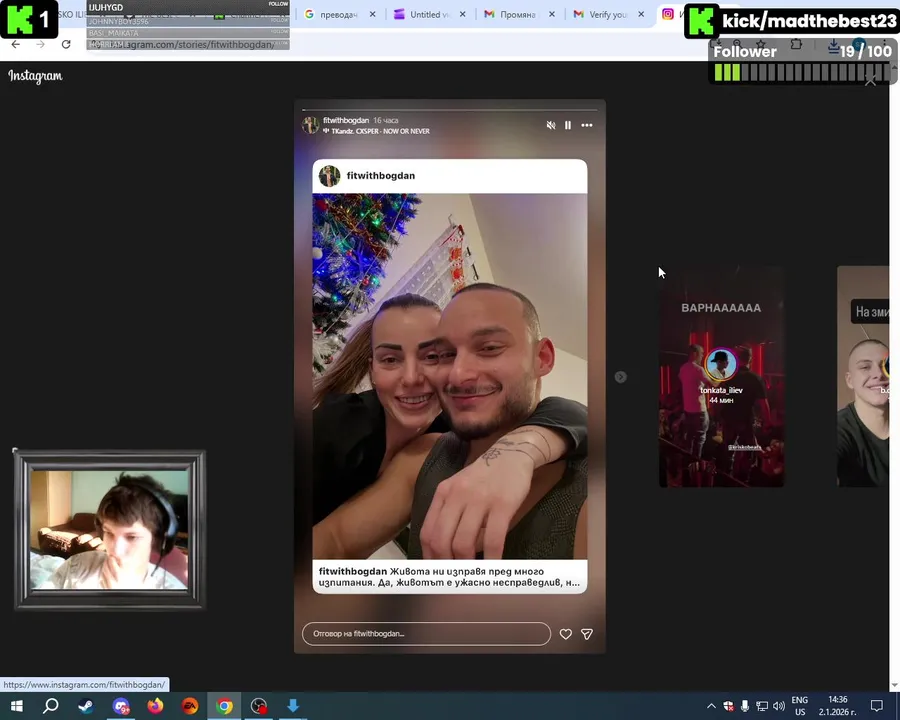Click the security shield tray icon
Screen dimensions: 900x720
coord(728,706)
